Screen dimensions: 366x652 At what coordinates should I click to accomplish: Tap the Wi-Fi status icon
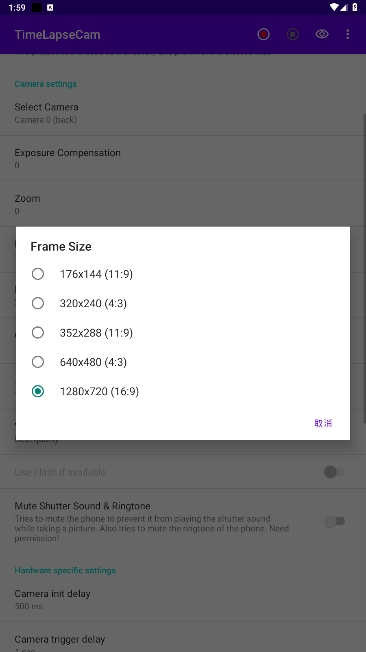click(x=334, y=7)
